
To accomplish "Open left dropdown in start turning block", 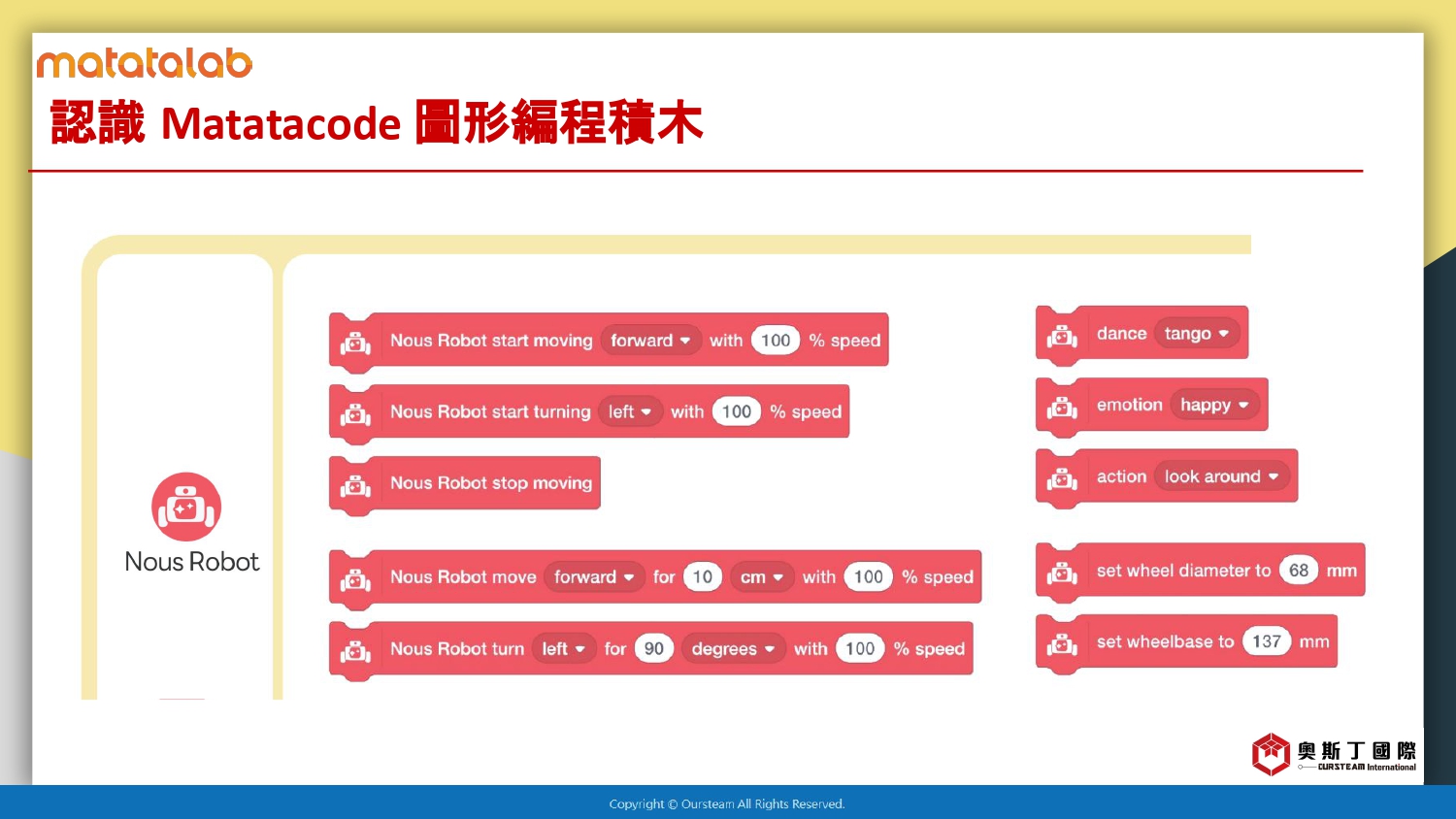I will [x=630, y=411].
